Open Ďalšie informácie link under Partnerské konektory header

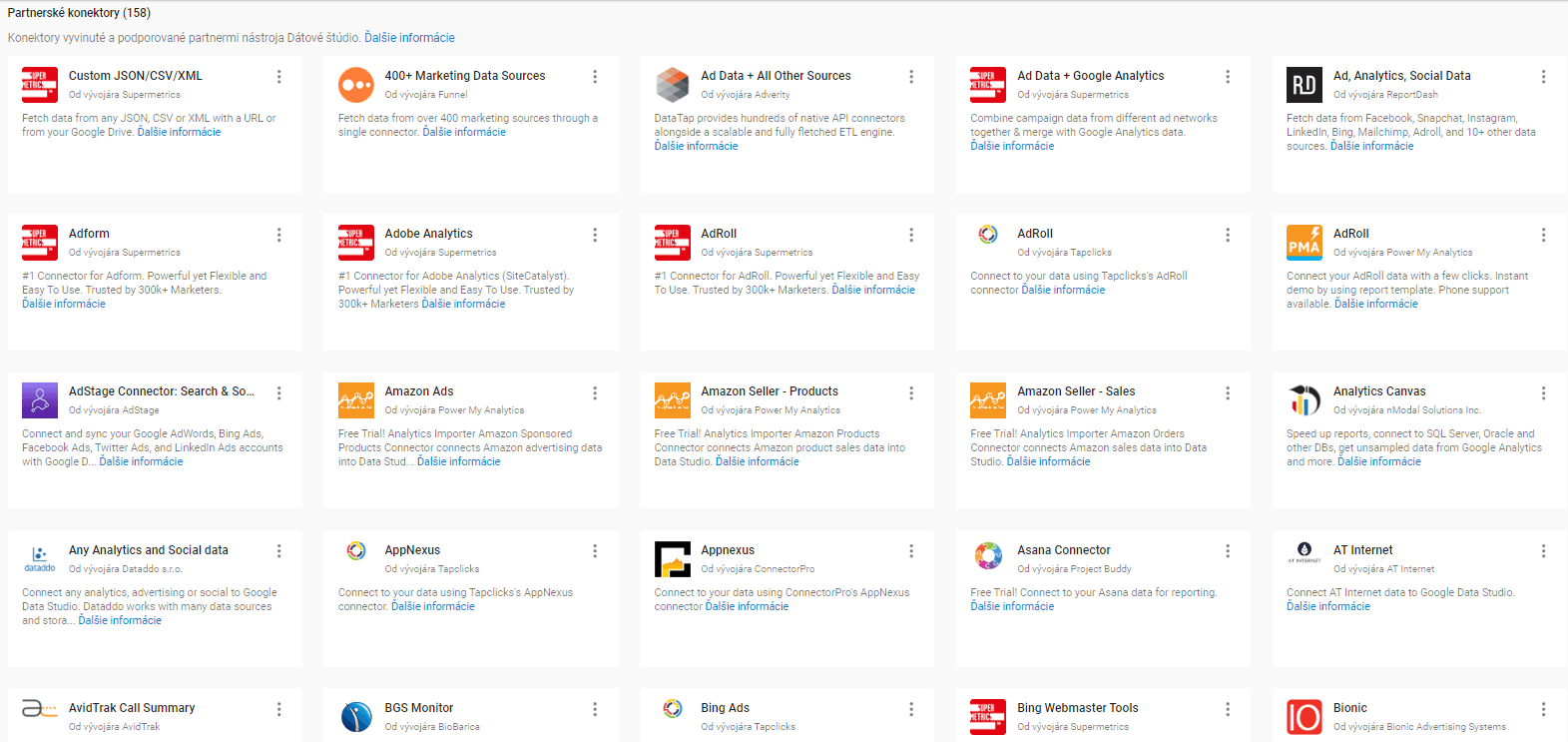tap(409, 38)
